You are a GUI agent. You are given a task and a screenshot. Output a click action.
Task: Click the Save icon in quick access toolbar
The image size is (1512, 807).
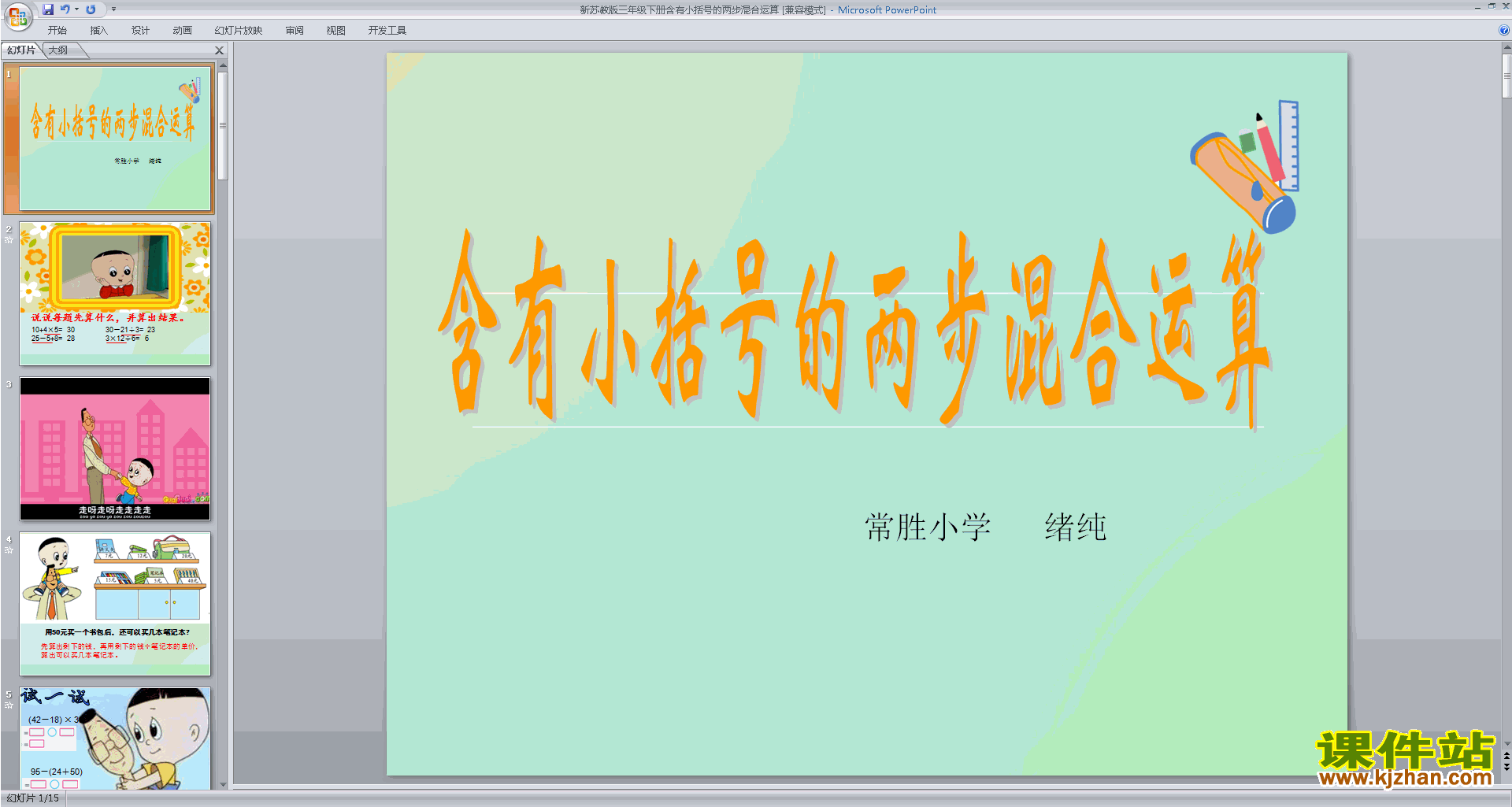[48, 9]
